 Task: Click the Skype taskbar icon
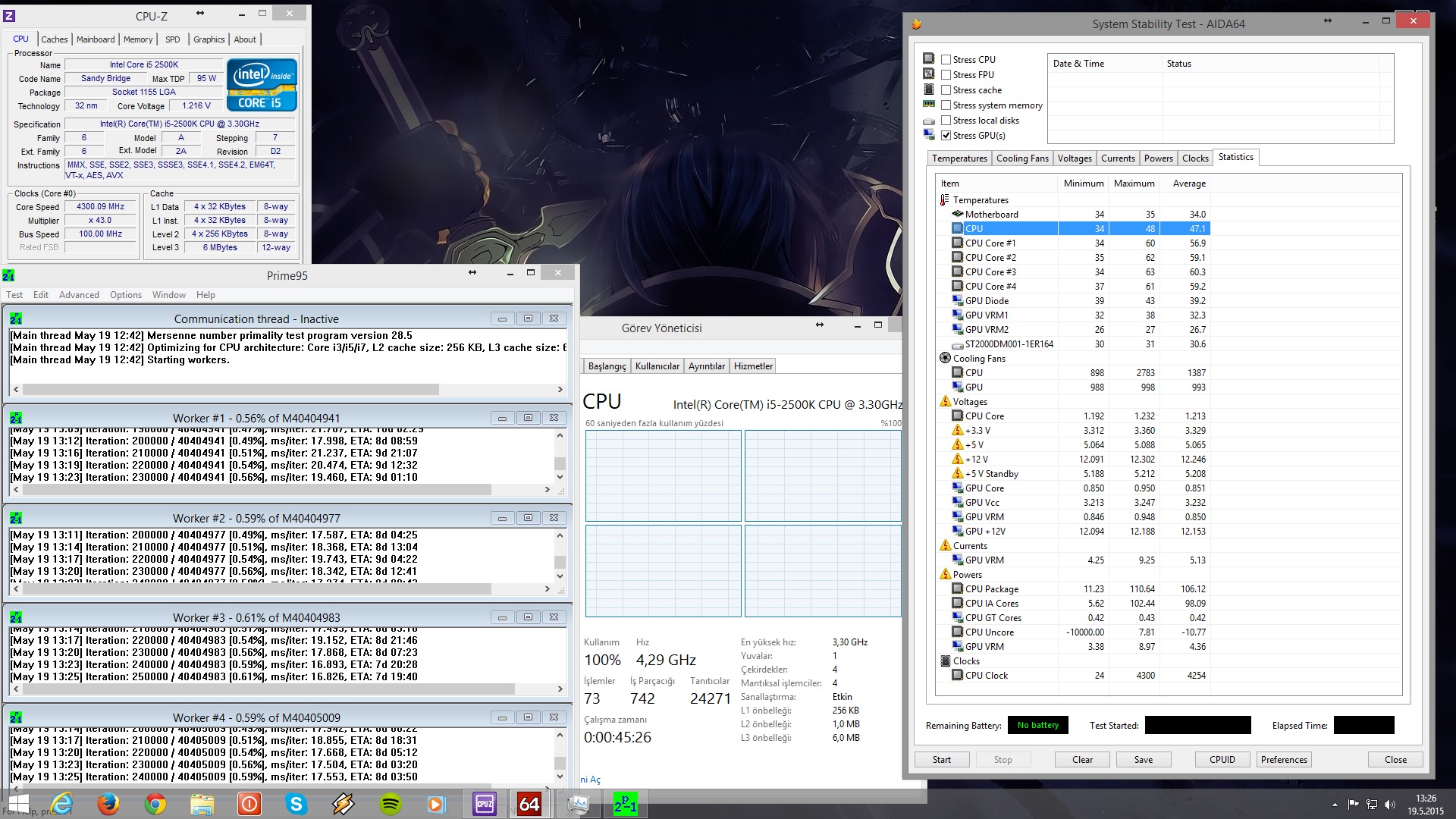pos(297,804)
